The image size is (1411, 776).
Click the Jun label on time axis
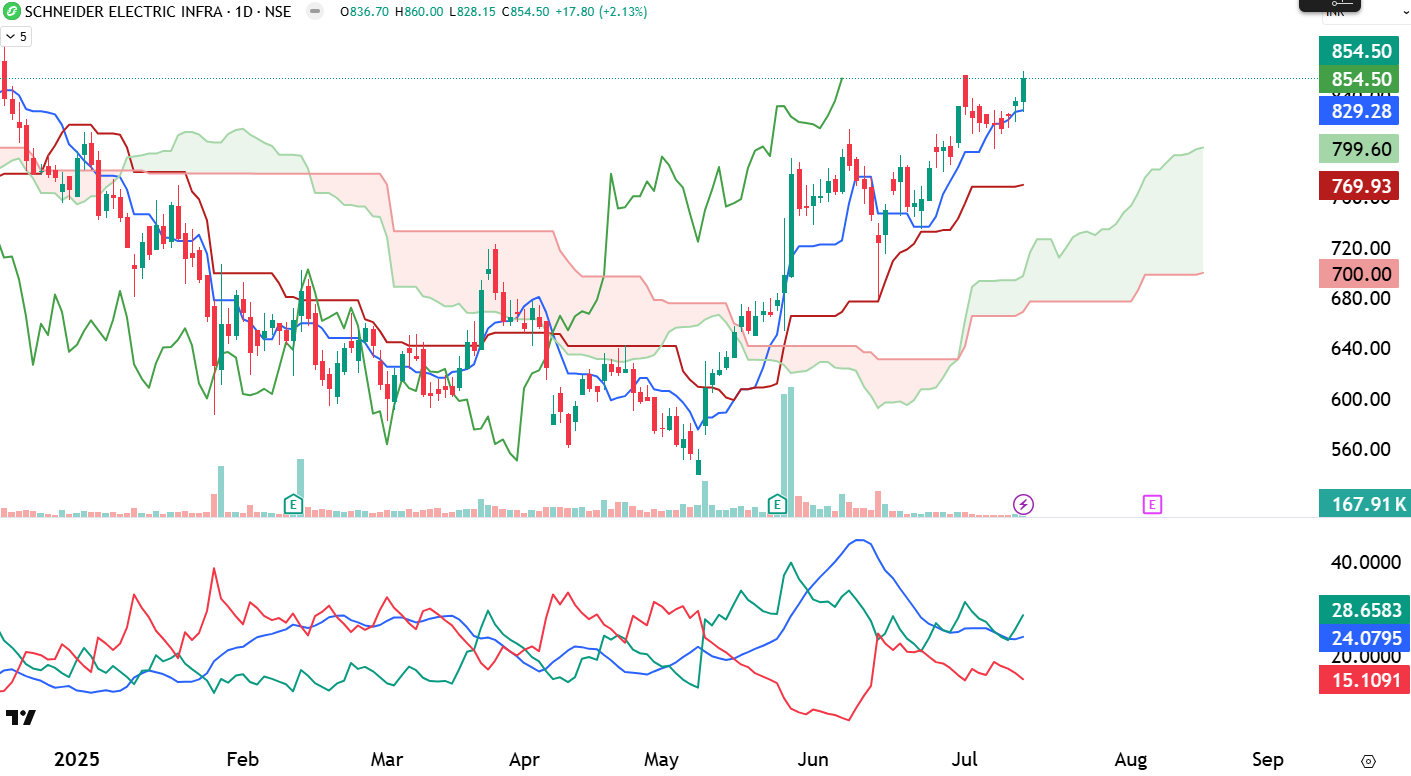(x=813, y=760)
